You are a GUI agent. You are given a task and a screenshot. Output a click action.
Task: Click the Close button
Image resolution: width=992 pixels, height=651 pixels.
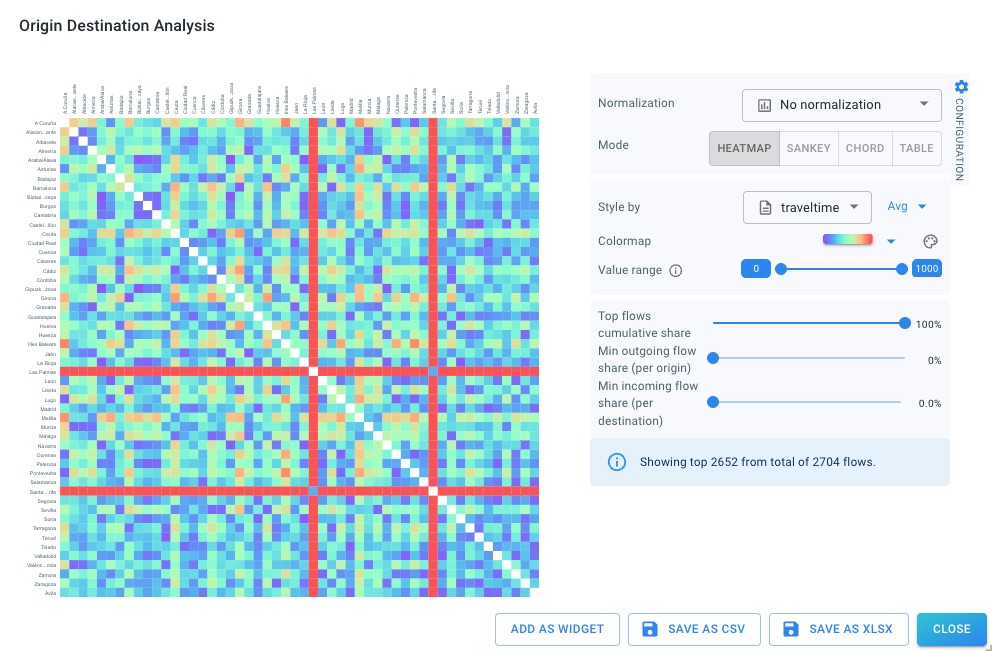tap(951, 629)
